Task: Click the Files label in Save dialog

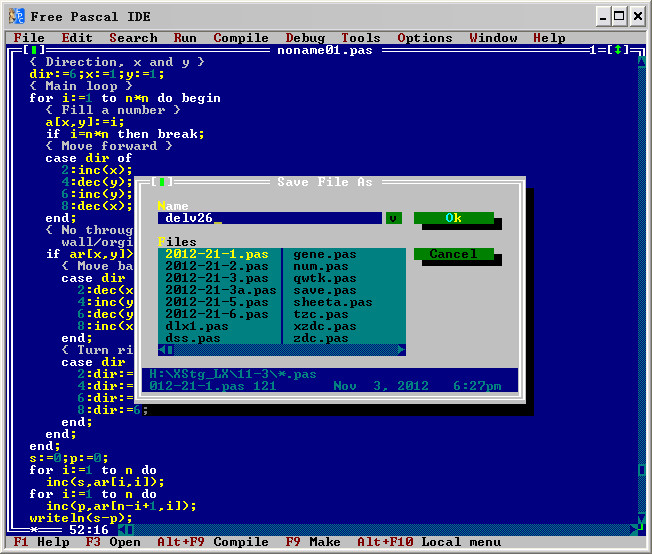Action: [x=177, y=242]
